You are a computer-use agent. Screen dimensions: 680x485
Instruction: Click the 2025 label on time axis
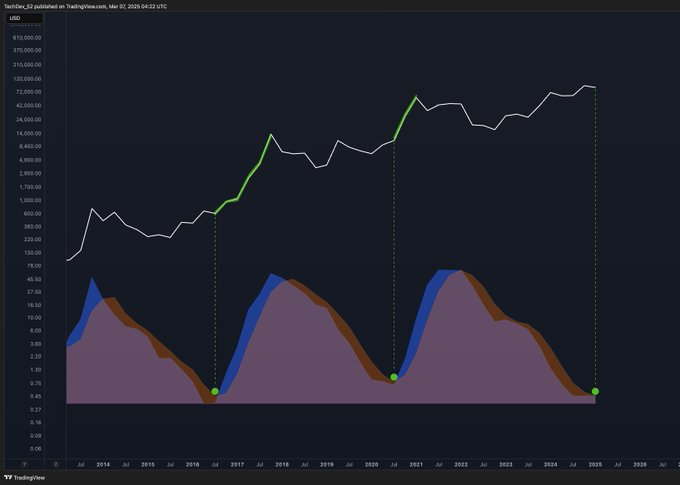(595, 464)
